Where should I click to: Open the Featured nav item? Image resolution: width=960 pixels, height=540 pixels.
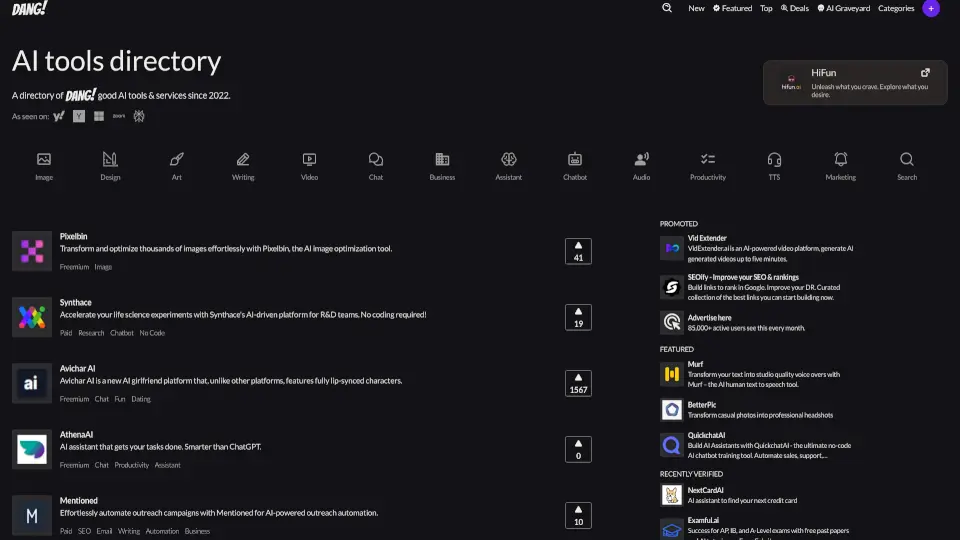click(x=732, y=8)
